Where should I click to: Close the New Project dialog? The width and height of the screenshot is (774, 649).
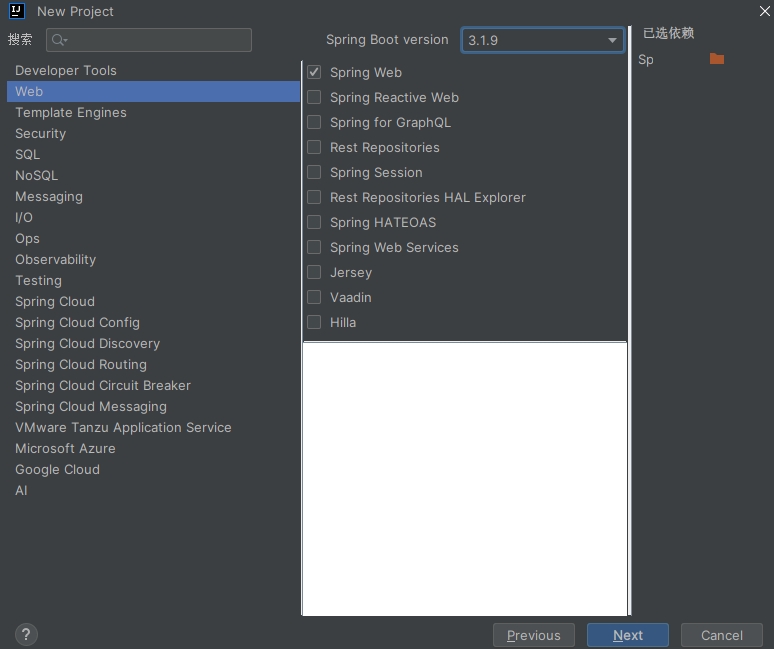(x=764, y=11)
